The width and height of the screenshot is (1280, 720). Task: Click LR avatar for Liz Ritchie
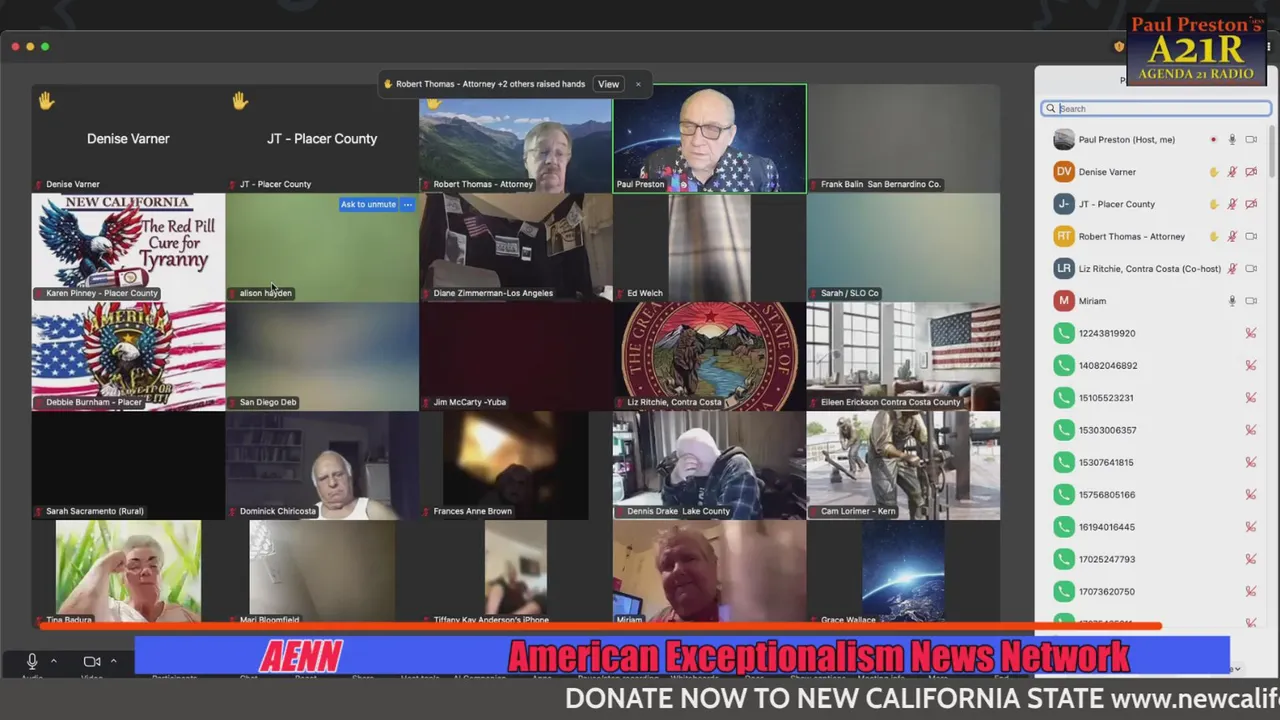pyautogui.click(x=1064, y=269)
